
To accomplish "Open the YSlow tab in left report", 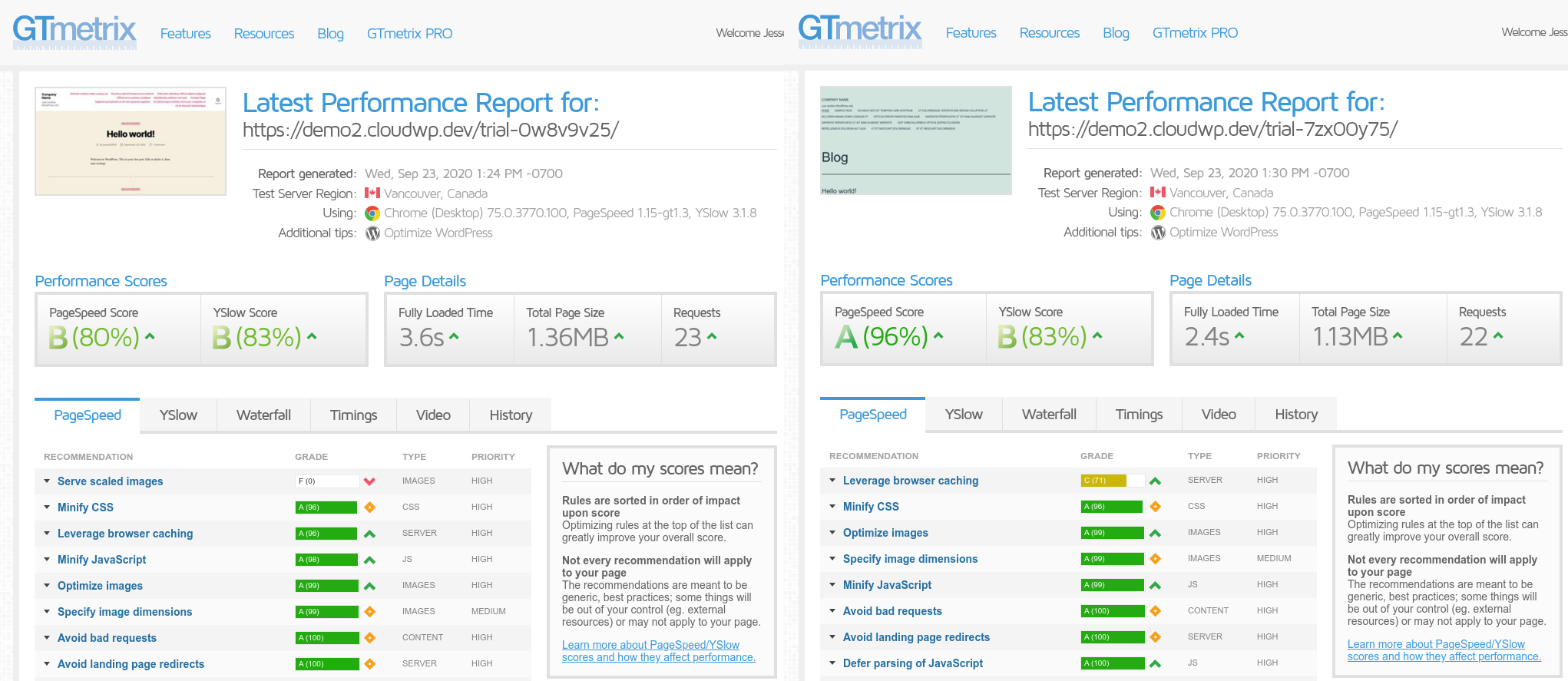I will coord(178,415).
